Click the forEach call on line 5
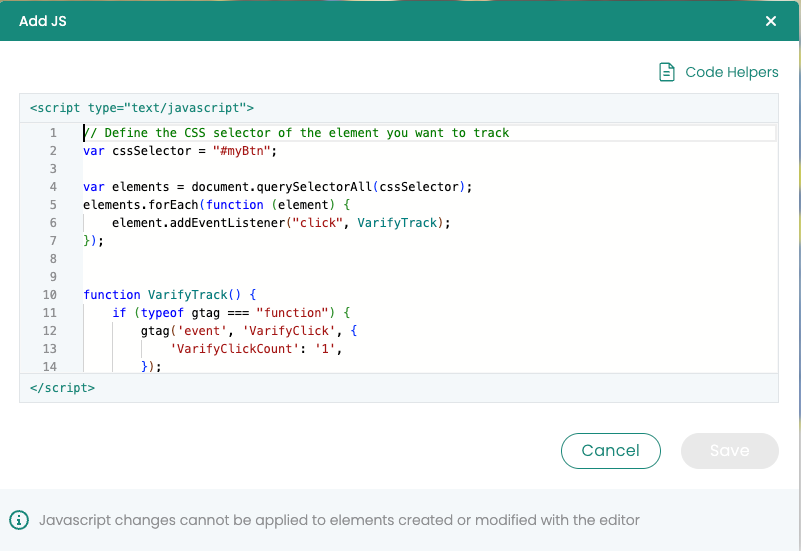 (x=173, y=205)
